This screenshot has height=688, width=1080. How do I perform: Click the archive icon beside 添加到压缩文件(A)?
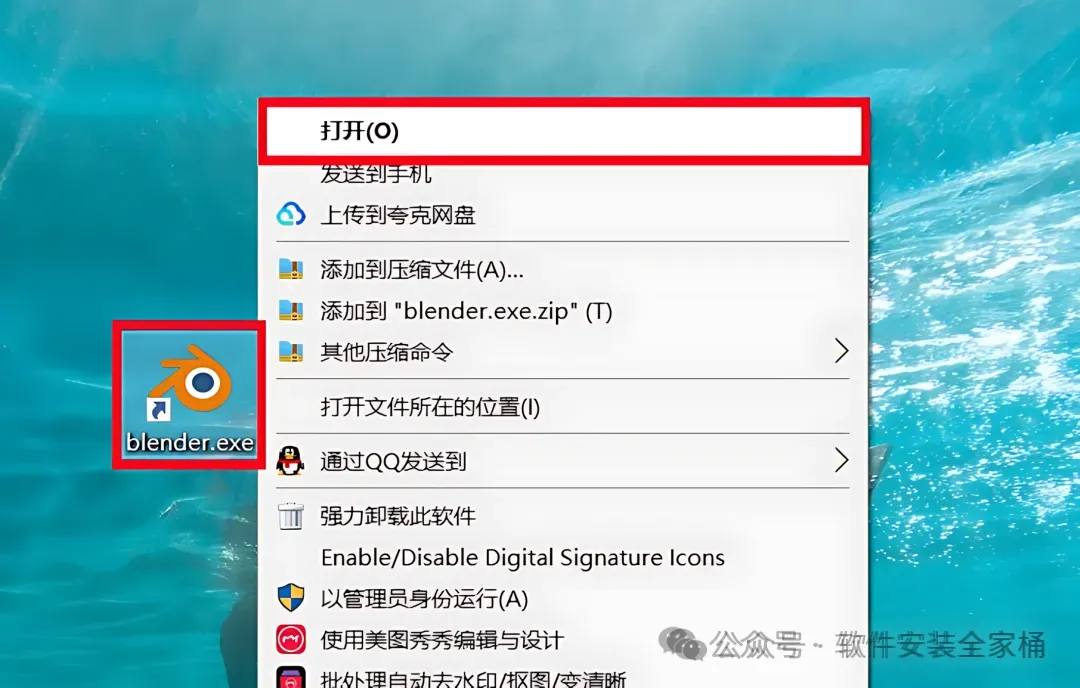(x=291, y=269)
